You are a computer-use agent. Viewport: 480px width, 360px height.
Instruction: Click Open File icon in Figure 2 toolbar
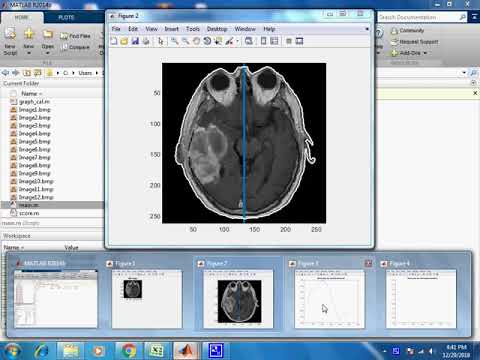pyautogui.click(x=124, y=41)
